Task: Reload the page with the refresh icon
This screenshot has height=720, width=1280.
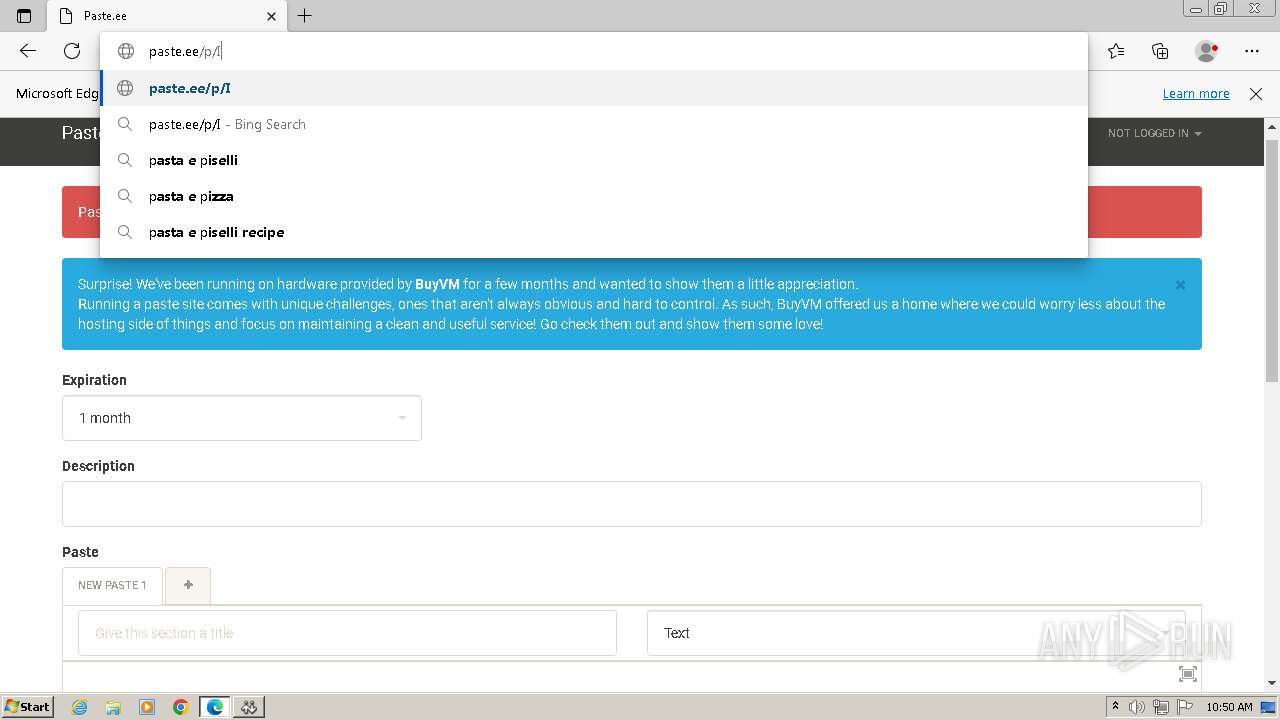Action: (72, 51)
